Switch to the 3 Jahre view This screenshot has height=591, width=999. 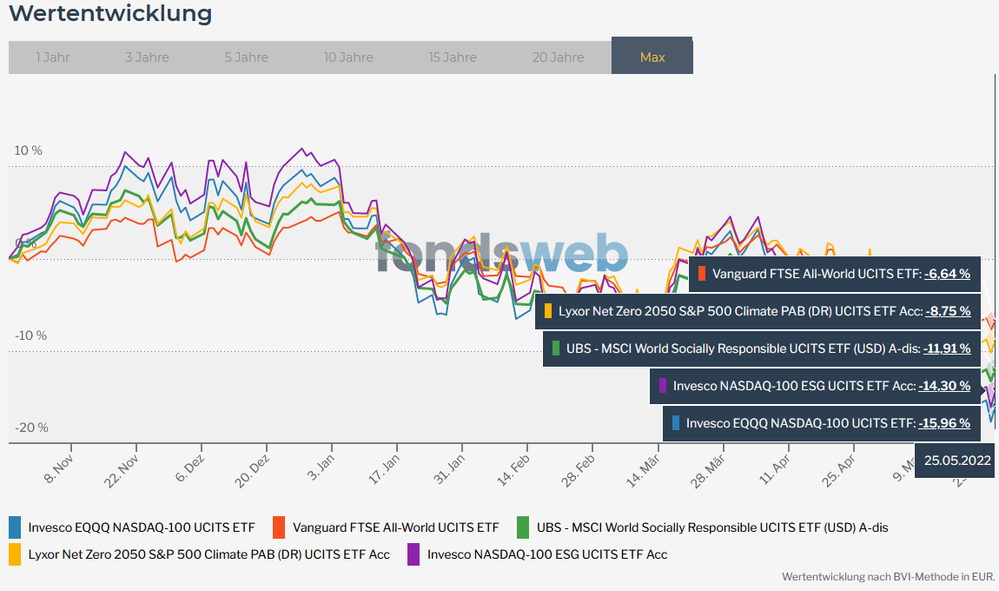pos(146,57)
